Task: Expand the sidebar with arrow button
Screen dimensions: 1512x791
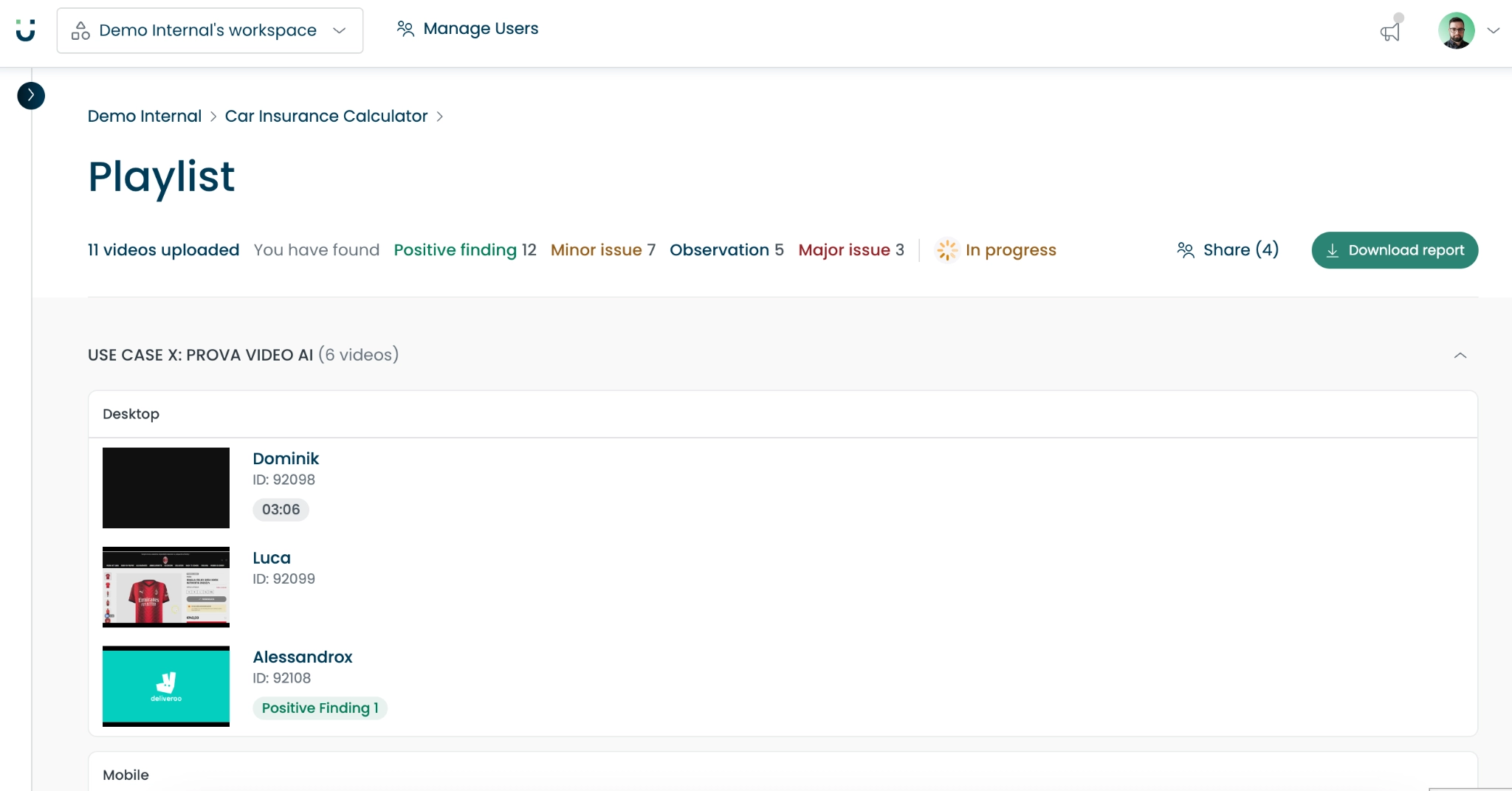Action: click(x=31, y=95)
